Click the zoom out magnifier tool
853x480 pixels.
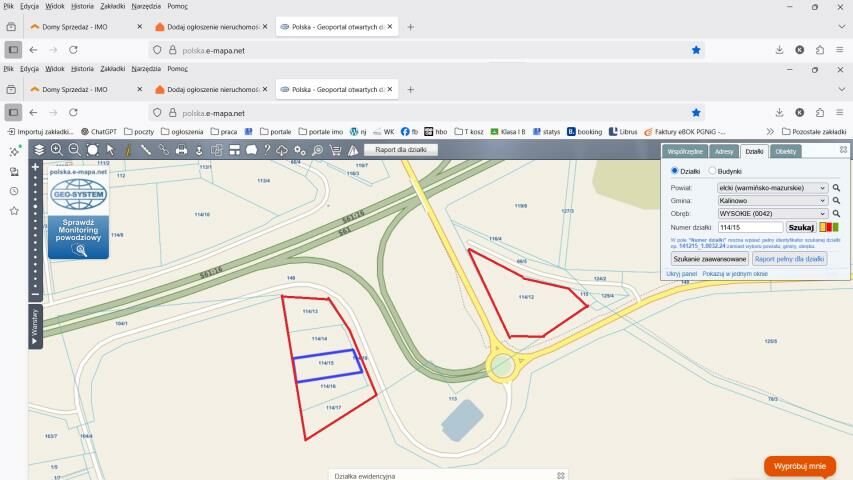[x=74, y=150]
